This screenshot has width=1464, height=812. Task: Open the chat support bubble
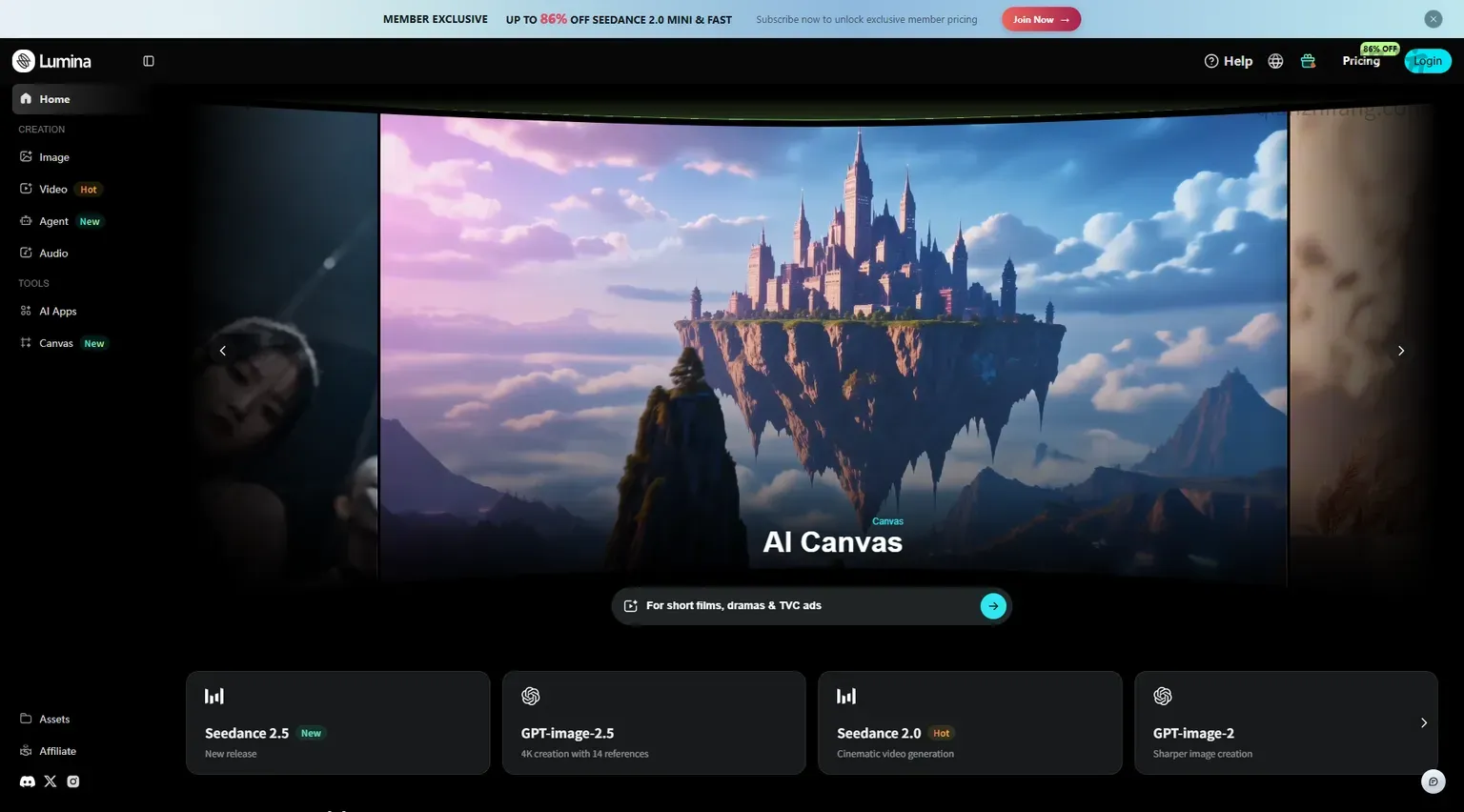tap(1433, 782)
